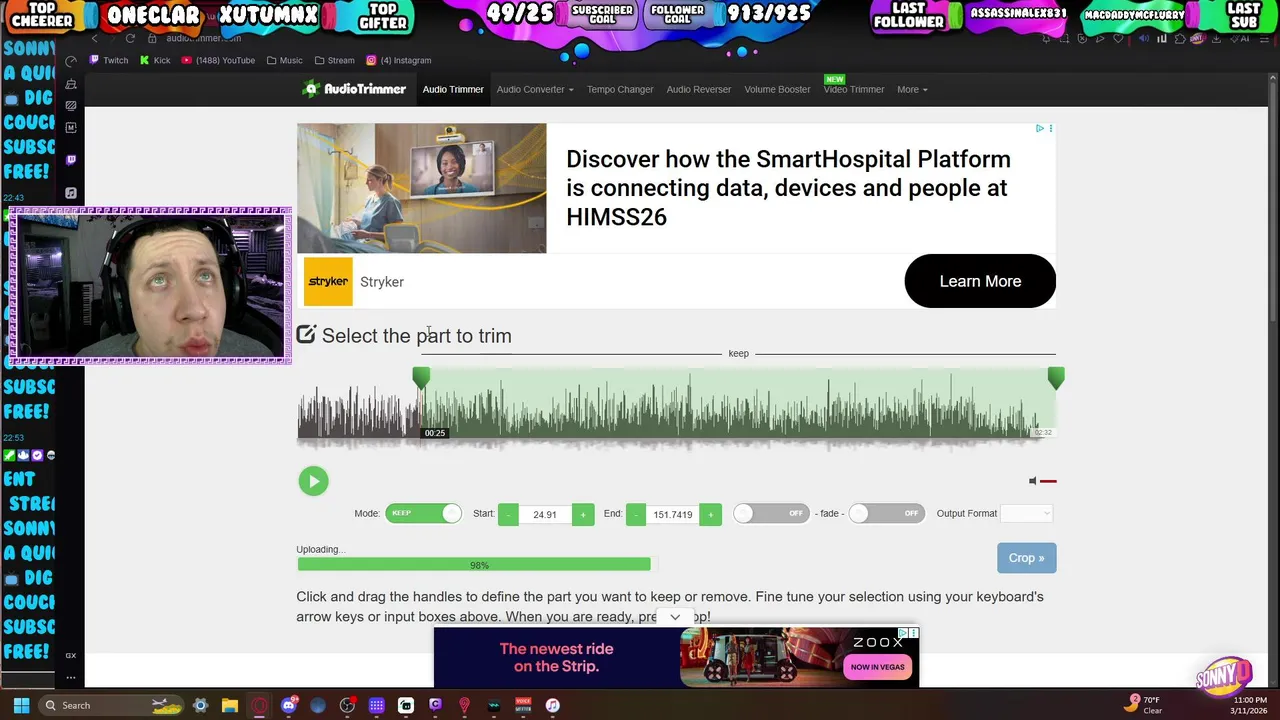Click the left green trim handle
This screenshot has width=1280, height=720.
(x=421, y=378)
